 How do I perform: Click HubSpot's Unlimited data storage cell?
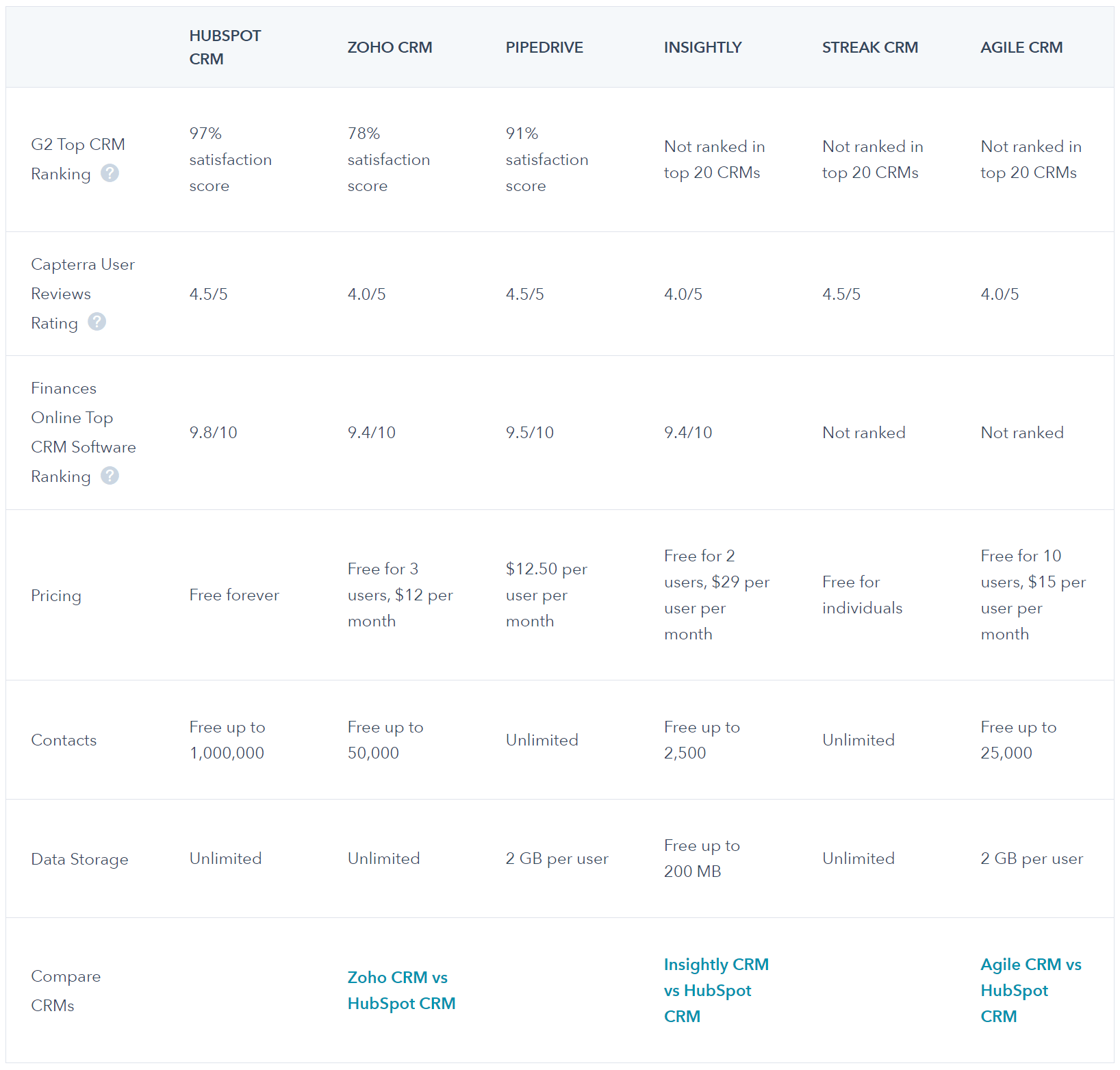pos(225,858)
